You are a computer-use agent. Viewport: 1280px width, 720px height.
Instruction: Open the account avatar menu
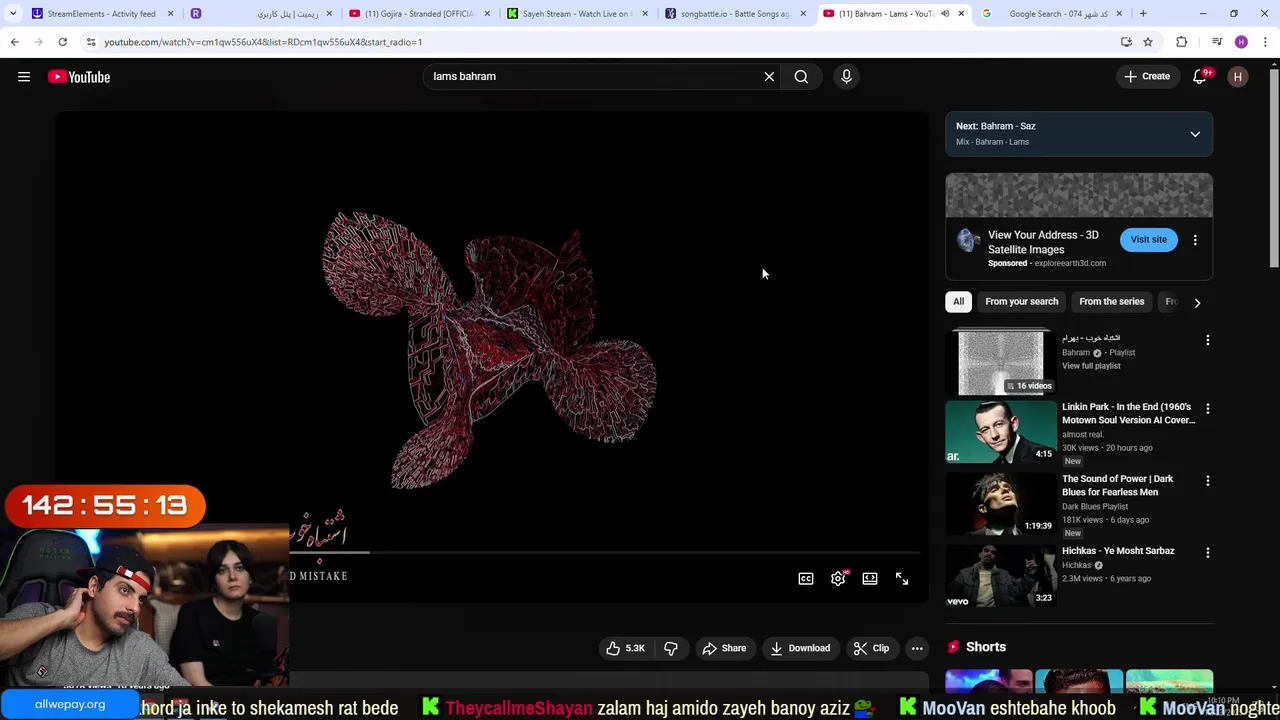tap(1238, 77)
